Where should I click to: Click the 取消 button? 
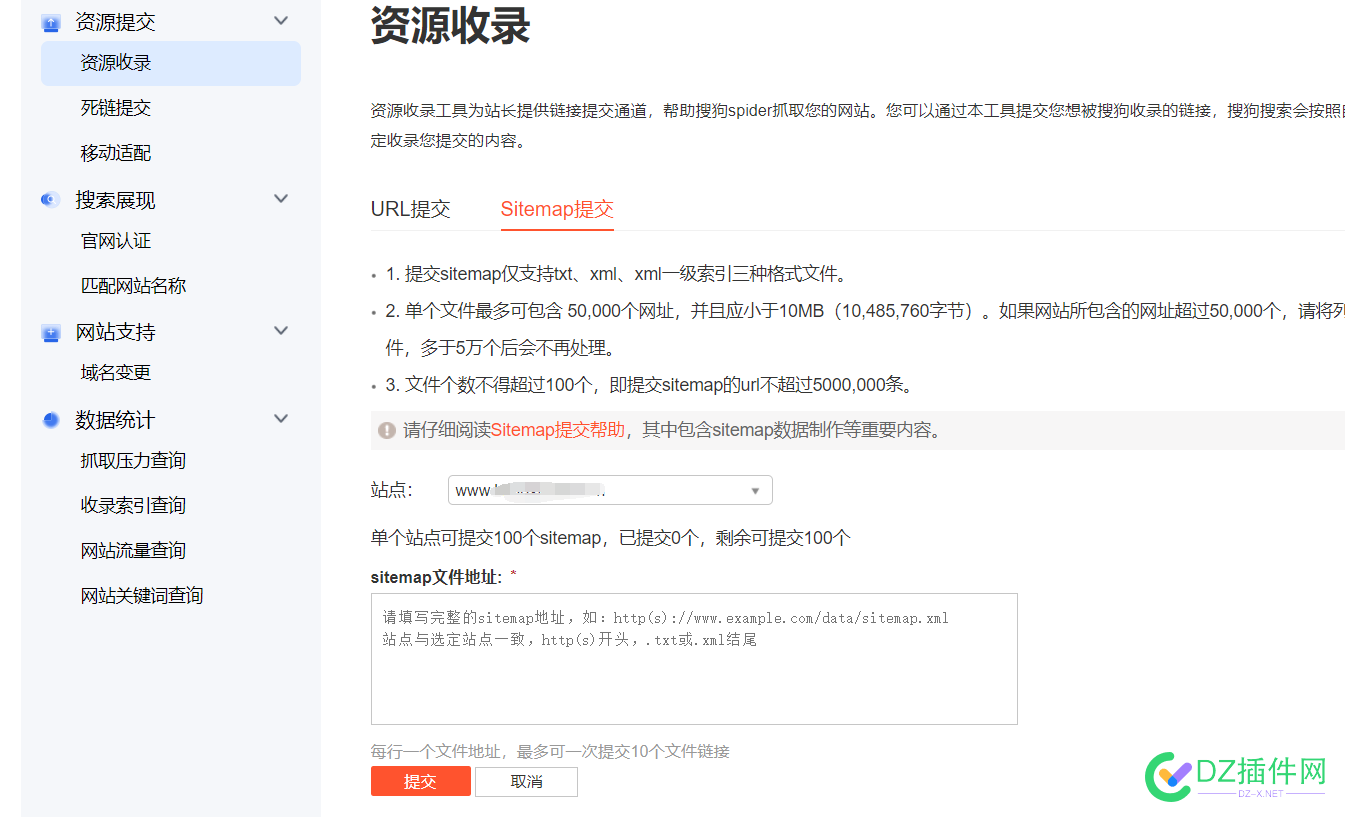(527, 782)
